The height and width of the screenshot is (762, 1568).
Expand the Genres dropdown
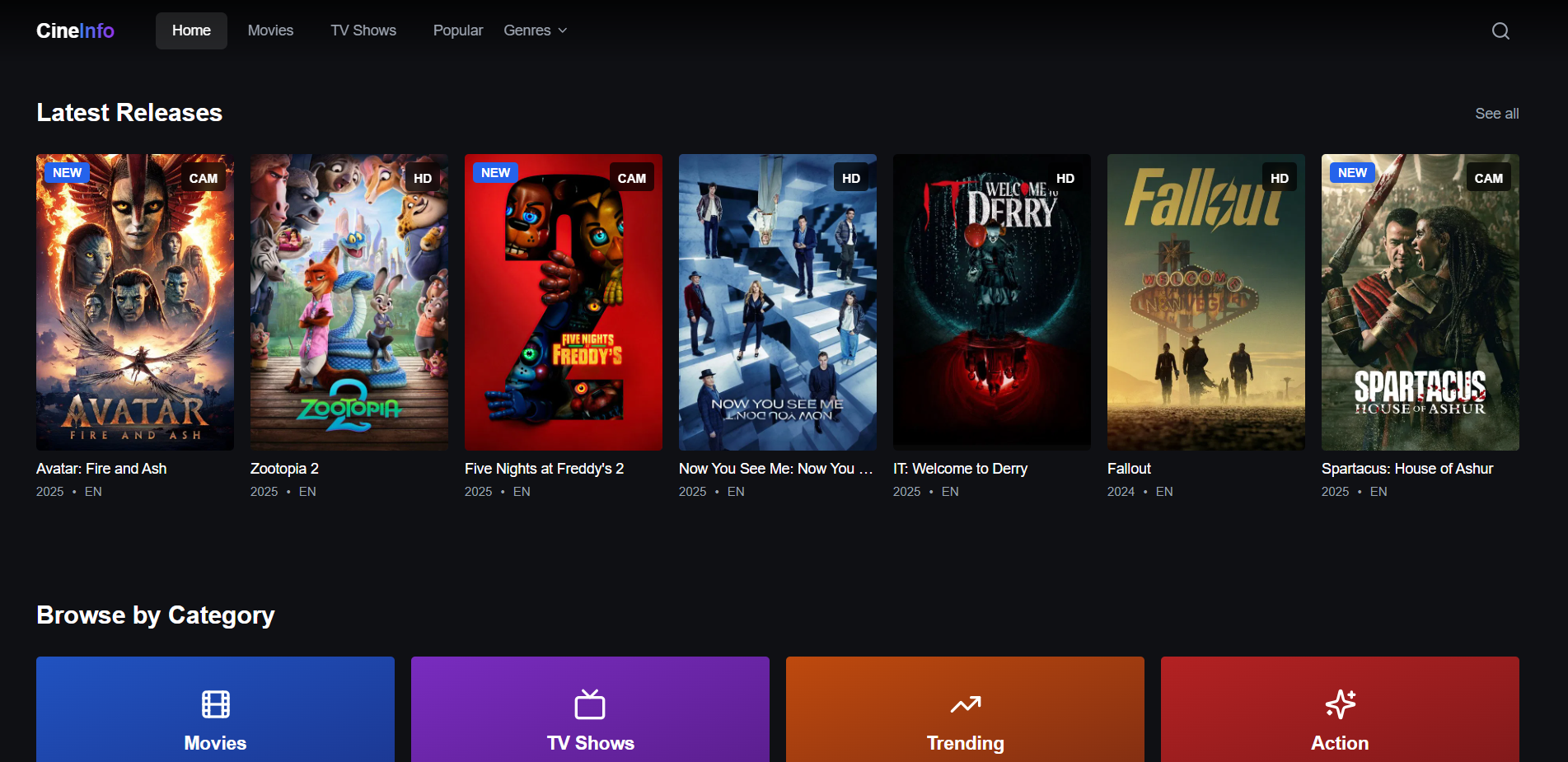[x=535, y=30]
